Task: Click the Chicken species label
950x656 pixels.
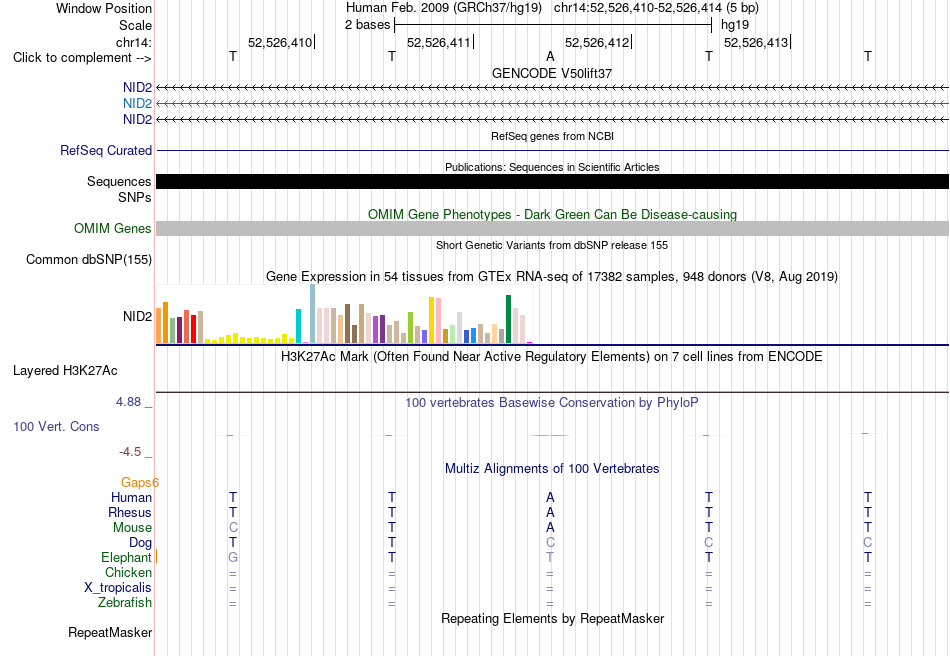Action: pos(128,572)
